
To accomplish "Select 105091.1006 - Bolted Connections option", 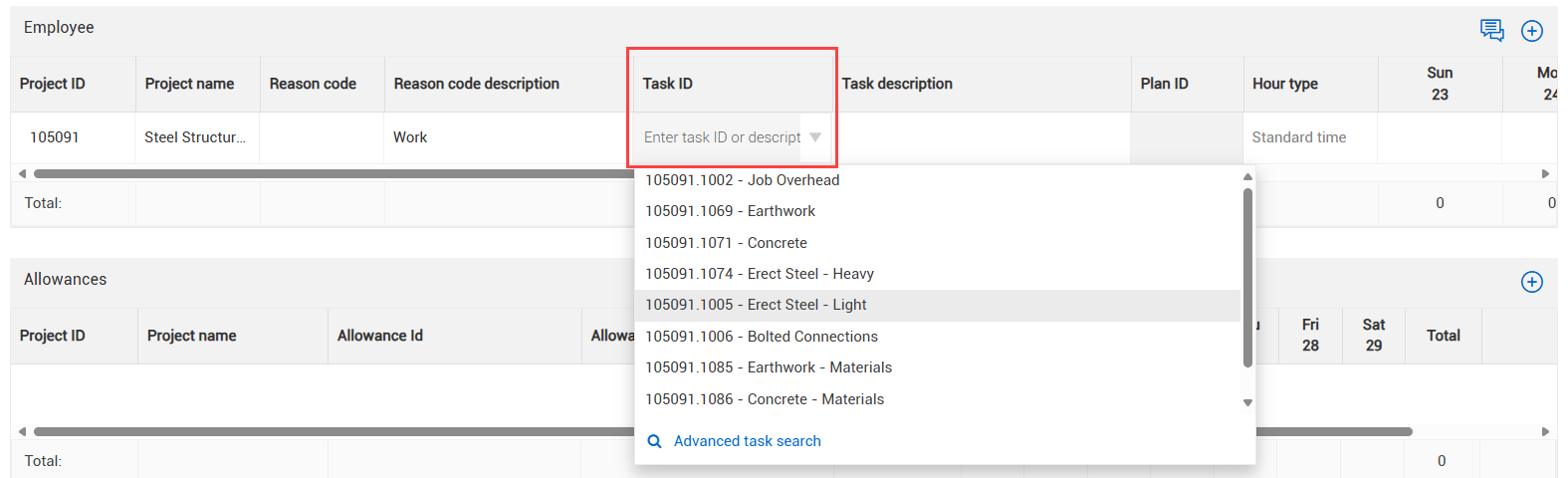I will pyautogui.click(x=761, y=337).
